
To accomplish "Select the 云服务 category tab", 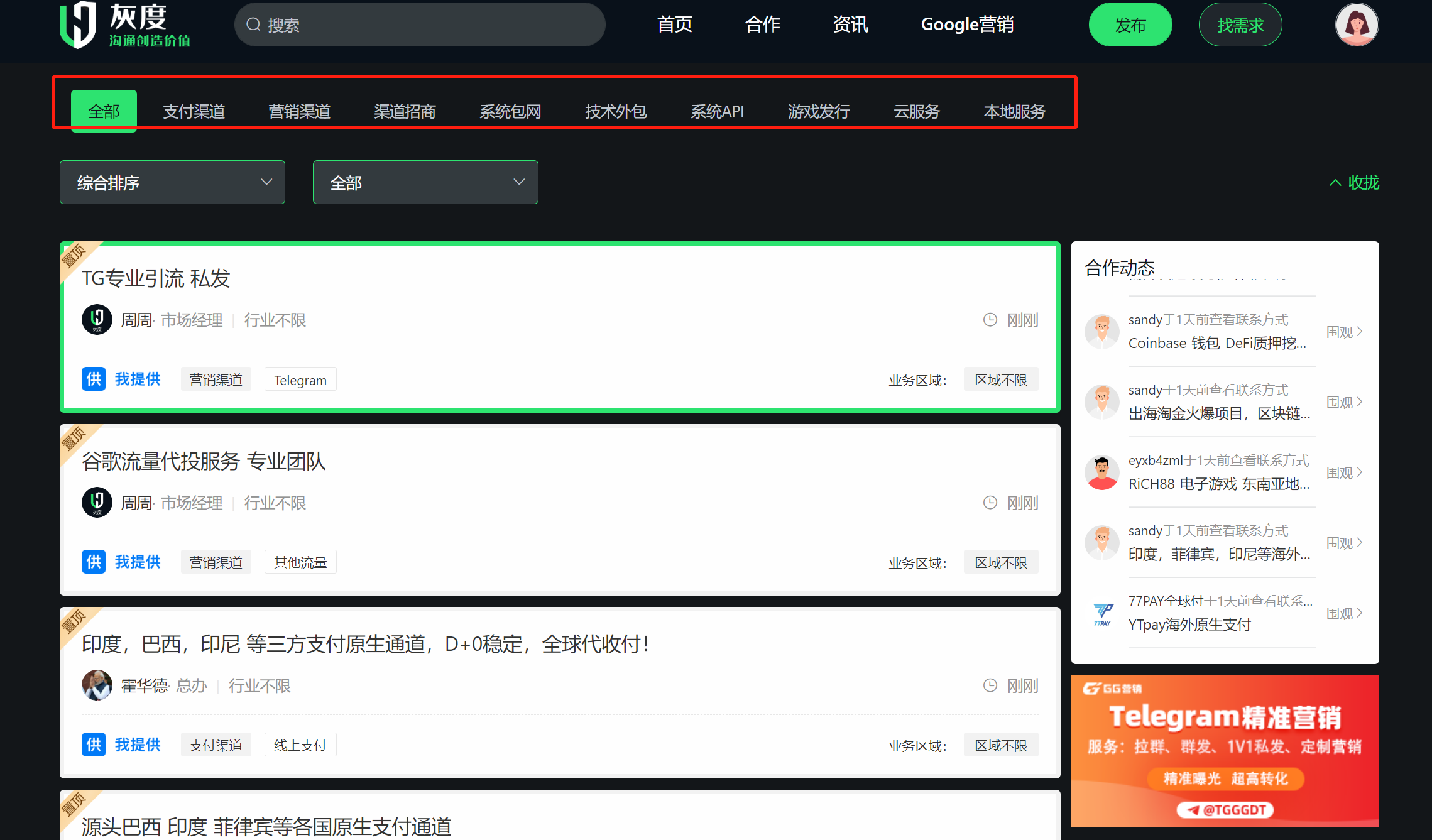I will click(917, 111).
